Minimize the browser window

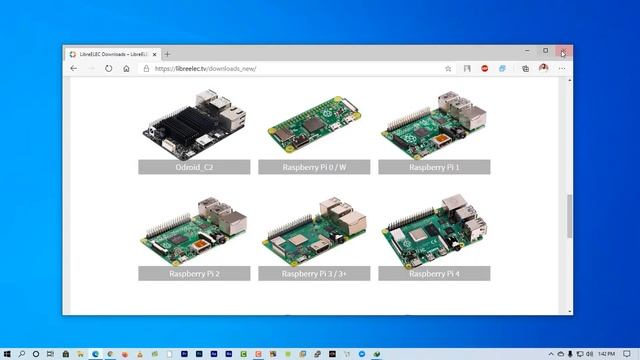pos(527,51)
